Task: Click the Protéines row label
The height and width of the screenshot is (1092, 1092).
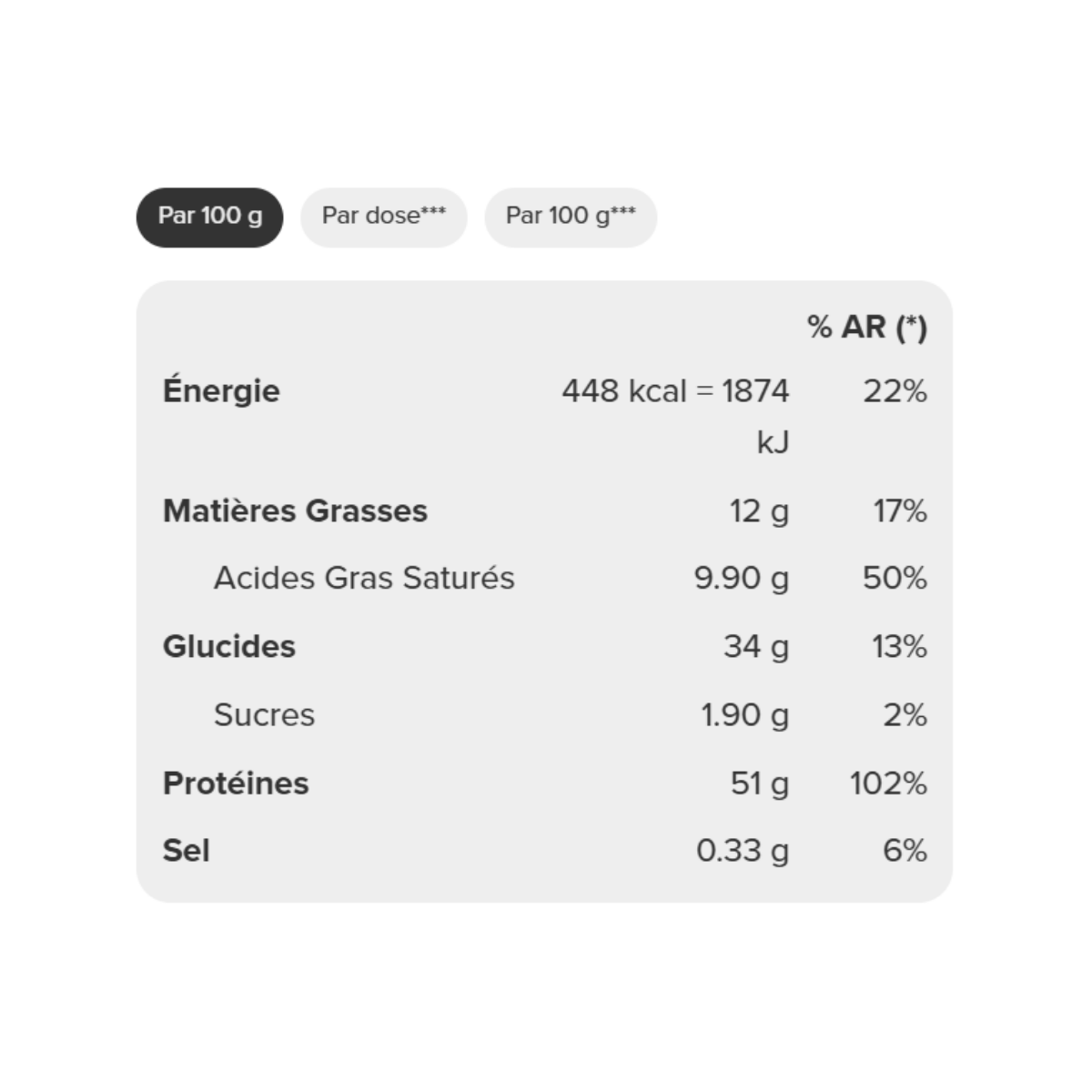Action: [236, 783]
